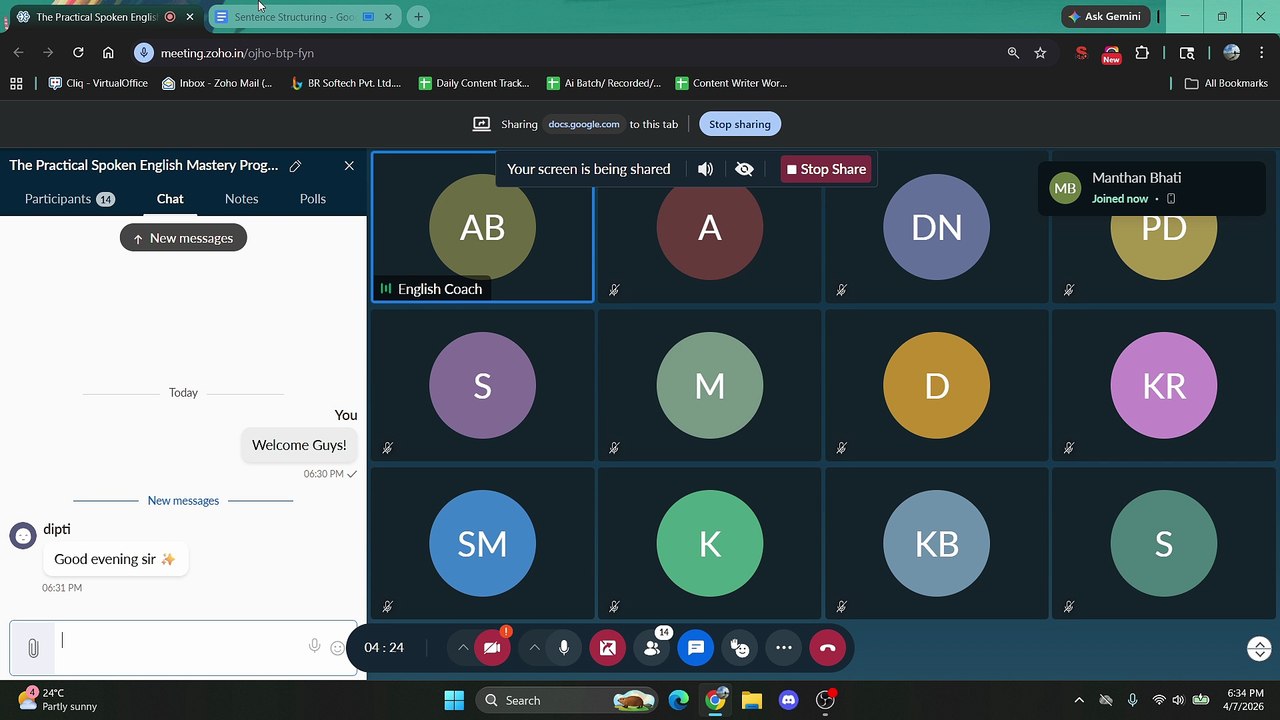
Task: Open Inbox - Zoho Mail bookmark
Action: 217,84
